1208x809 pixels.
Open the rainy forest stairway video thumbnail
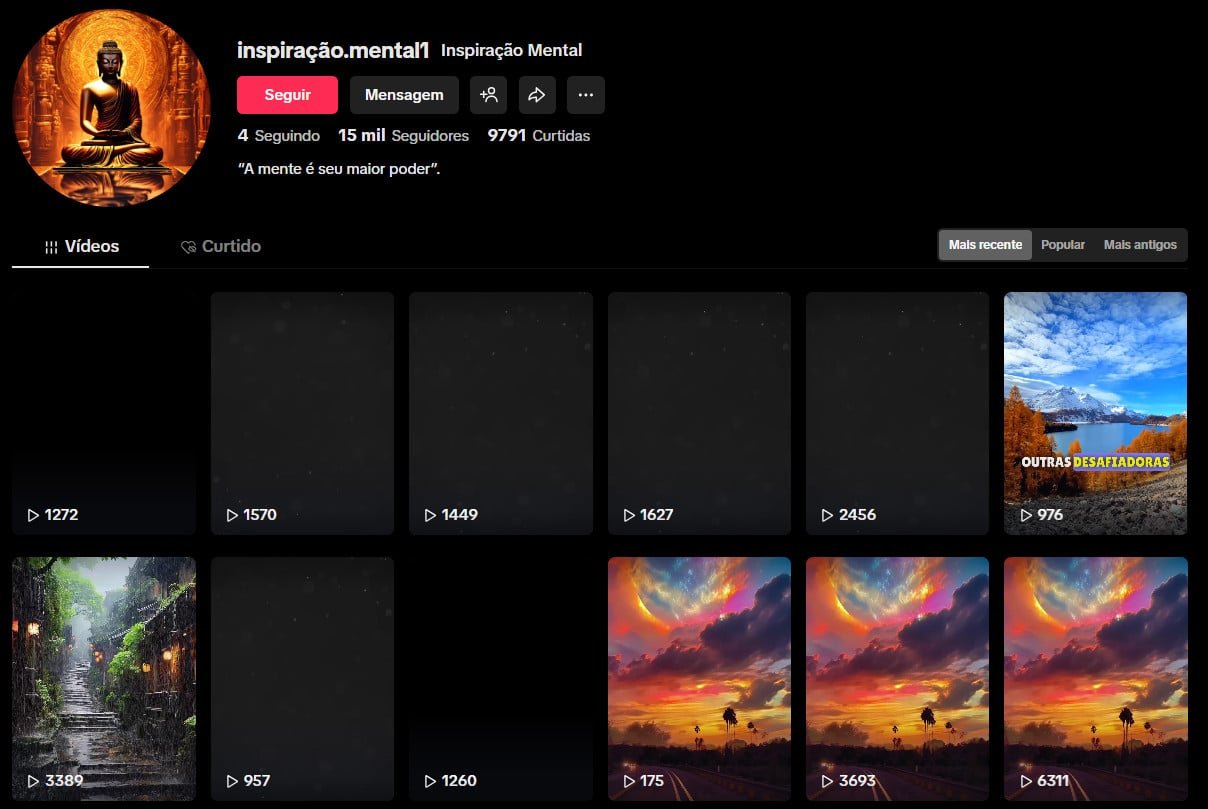[103, 679]
